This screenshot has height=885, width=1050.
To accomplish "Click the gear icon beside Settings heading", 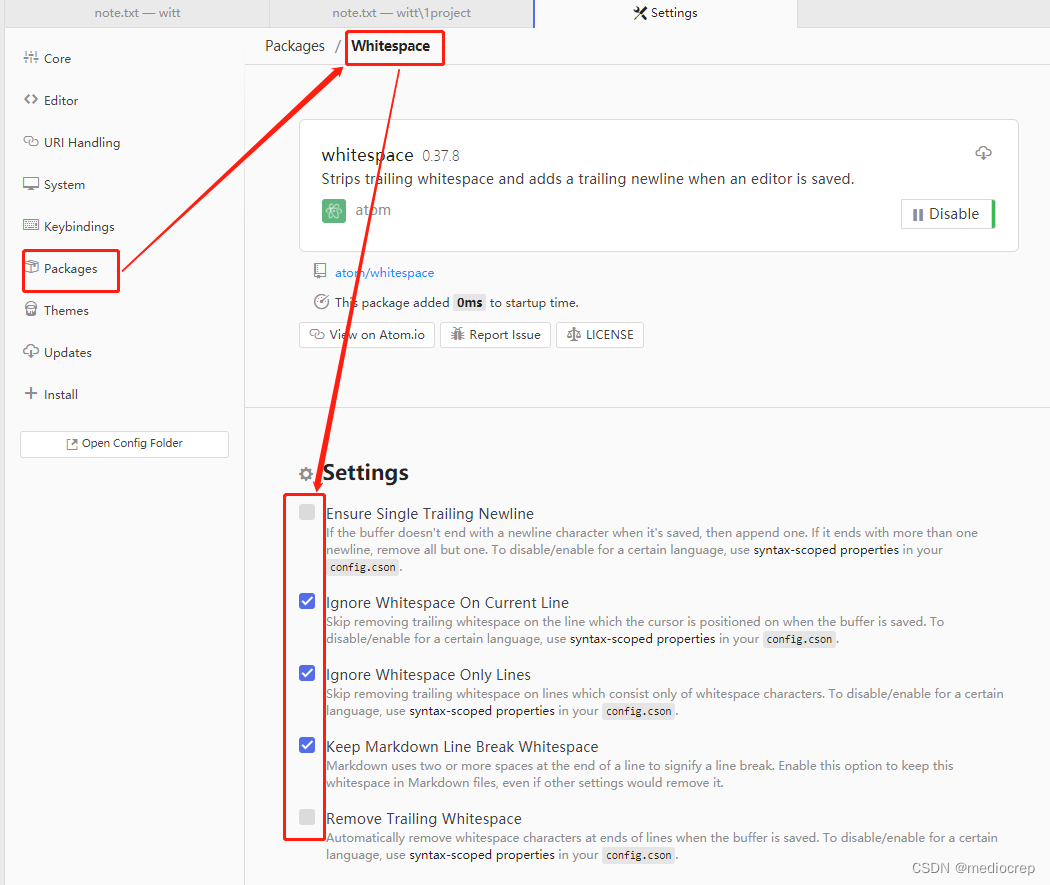I will pos(306,474).
